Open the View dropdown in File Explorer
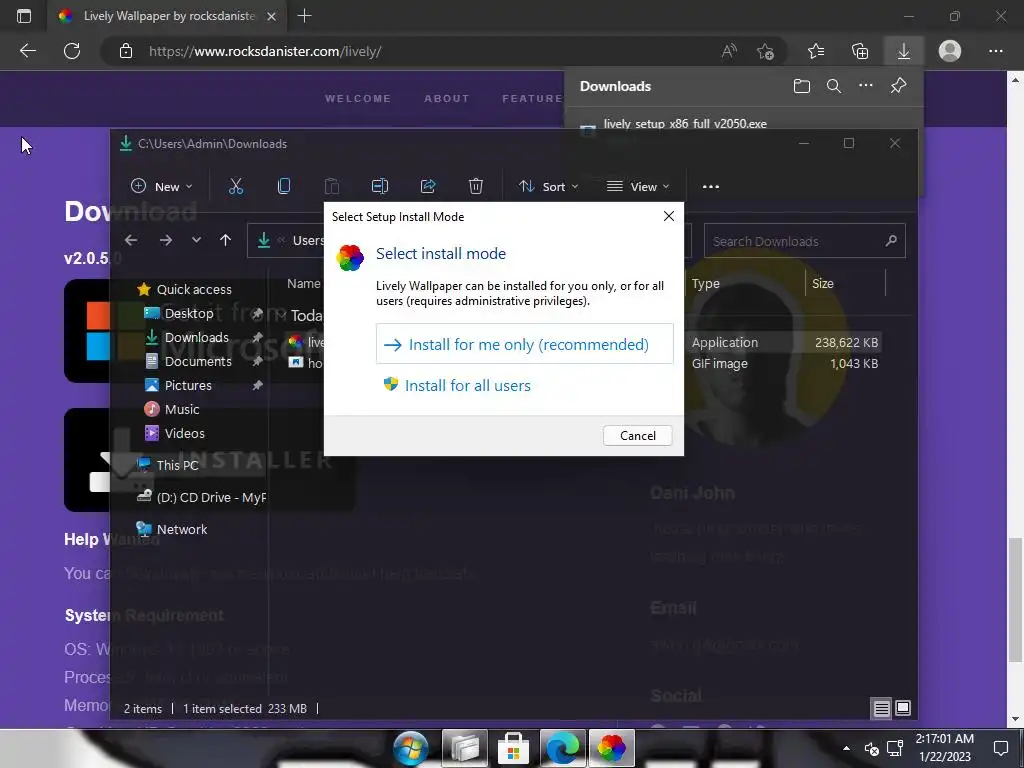 coord(638,186)
